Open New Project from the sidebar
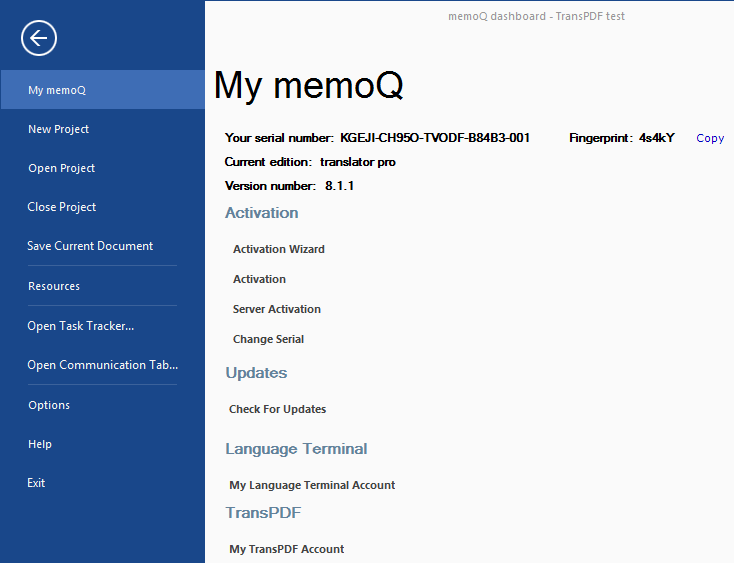 (x=59, y=129)
